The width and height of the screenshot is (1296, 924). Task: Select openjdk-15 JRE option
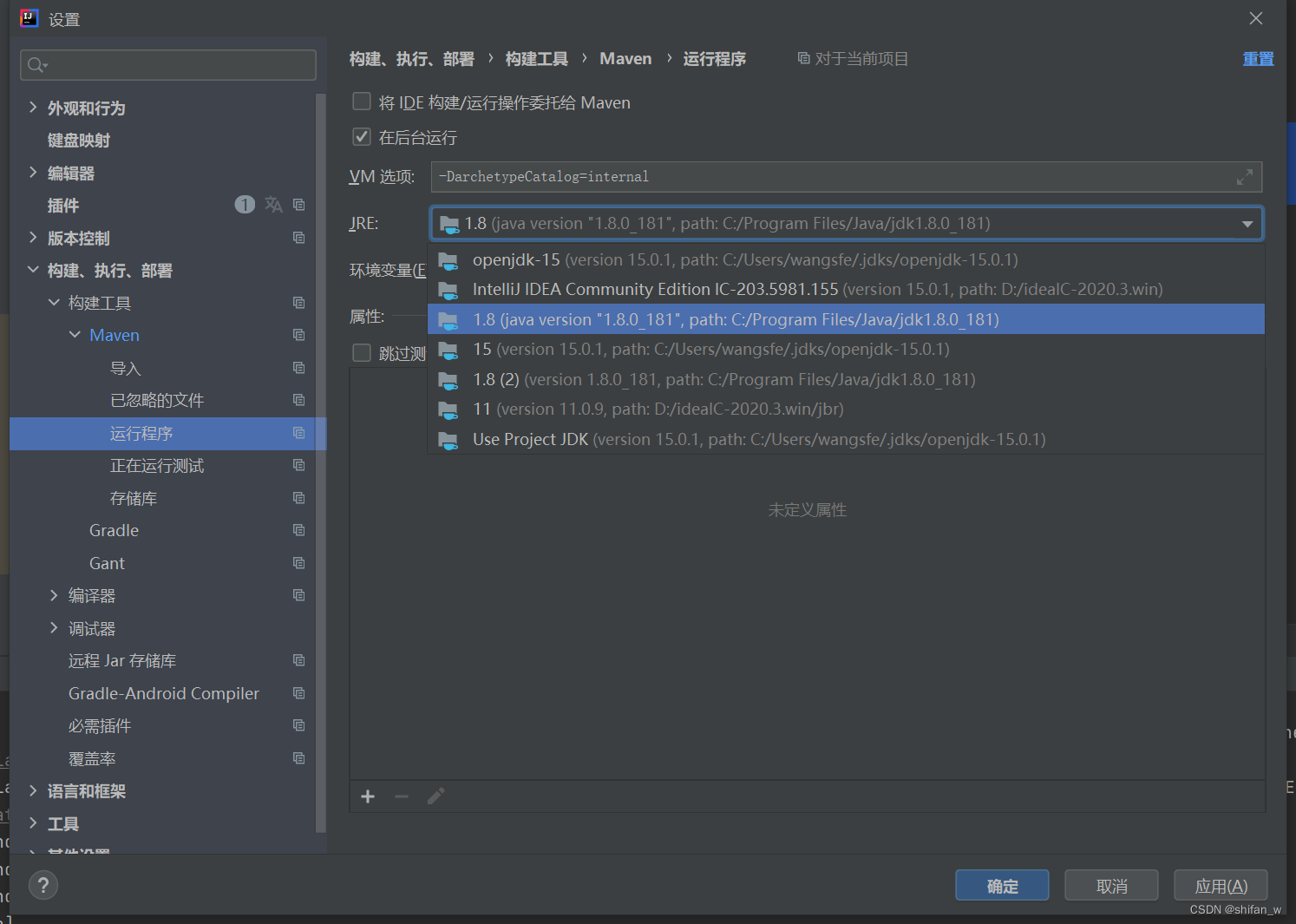pos(847,259)
